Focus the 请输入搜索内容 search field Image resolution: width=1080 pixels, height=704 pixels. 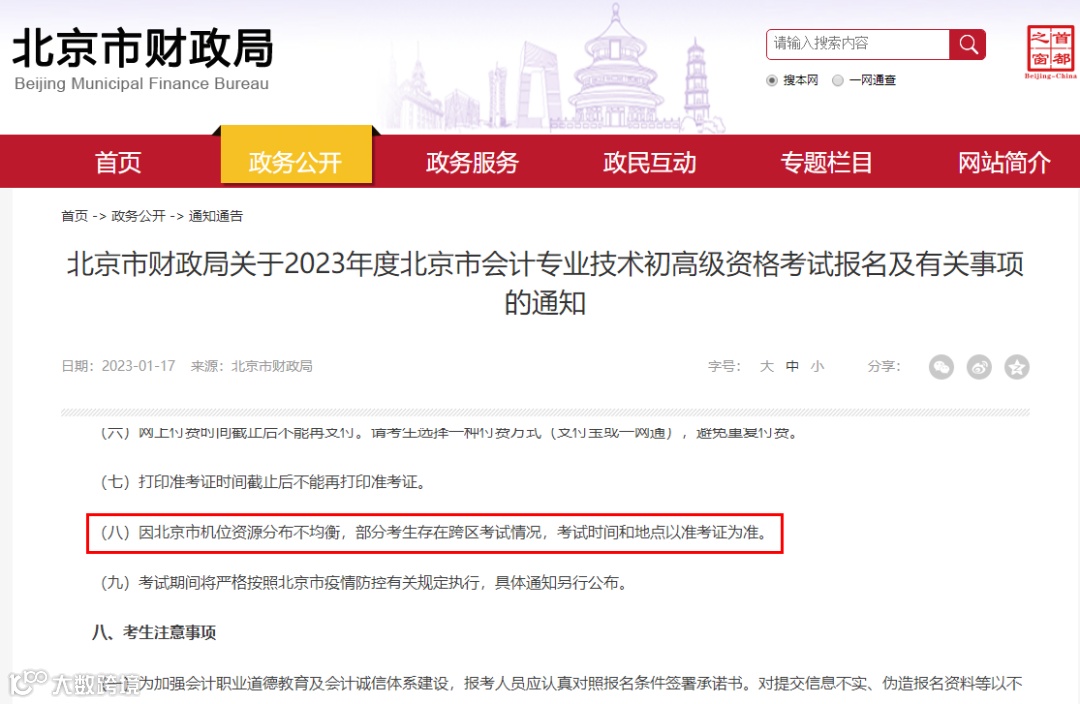pyautogui.click(x=858, y=44)
